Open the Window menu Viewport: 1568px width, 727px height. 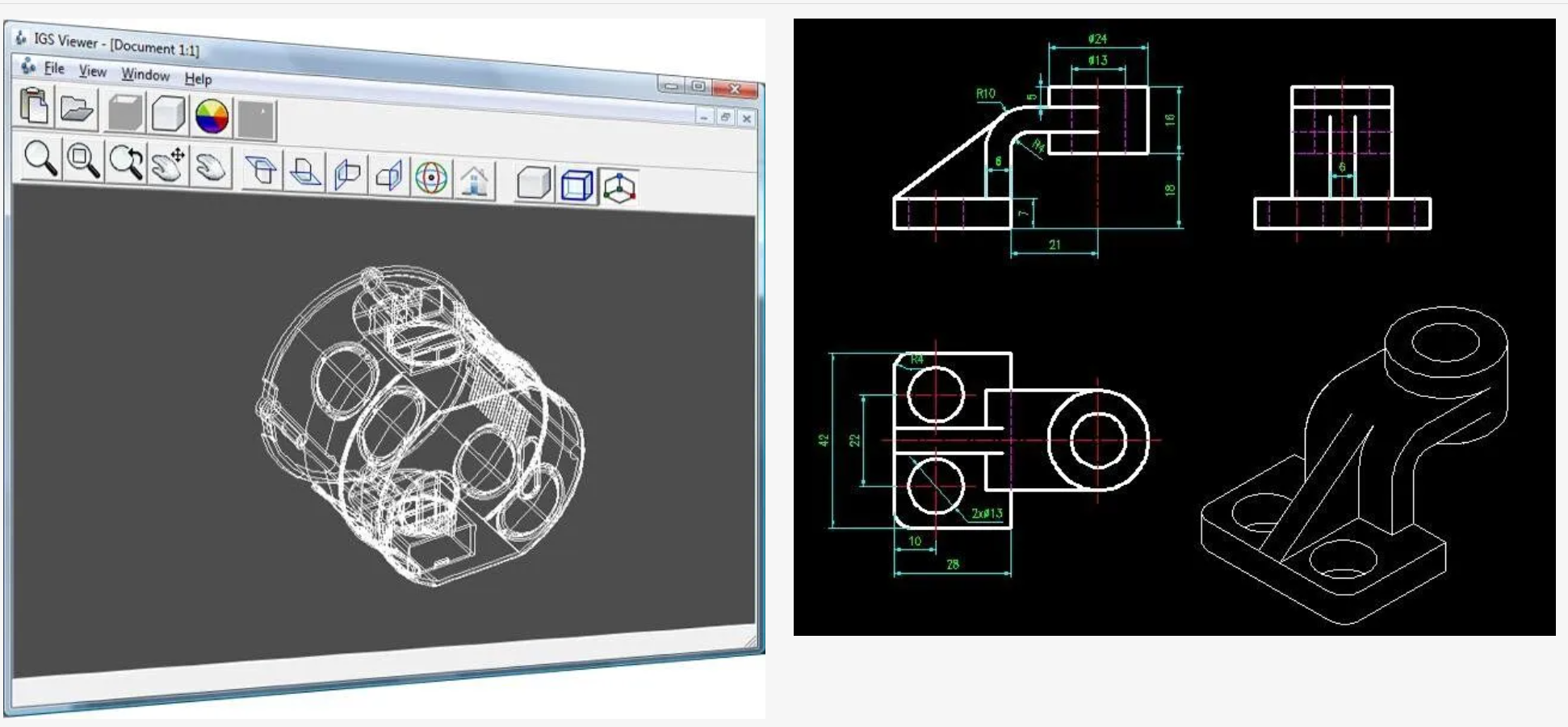pyautogui.click(x=145, y=75)
